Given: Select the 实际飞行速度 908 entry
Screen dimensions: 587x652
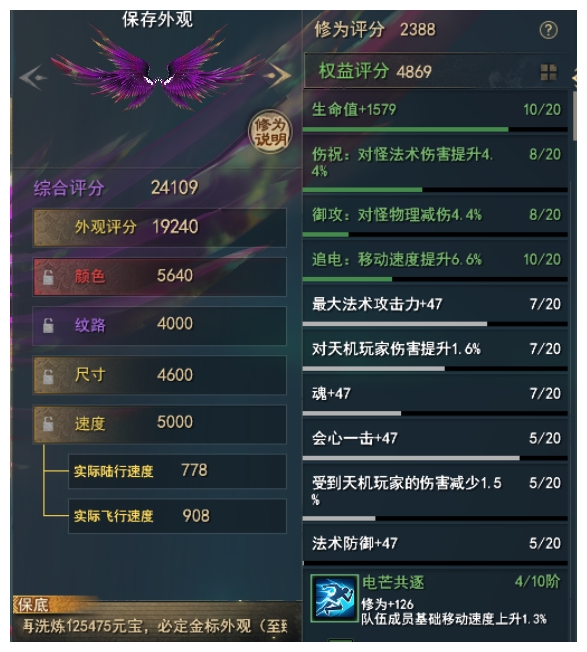Looking at the screenshot, I should click(x=178, y=516).
